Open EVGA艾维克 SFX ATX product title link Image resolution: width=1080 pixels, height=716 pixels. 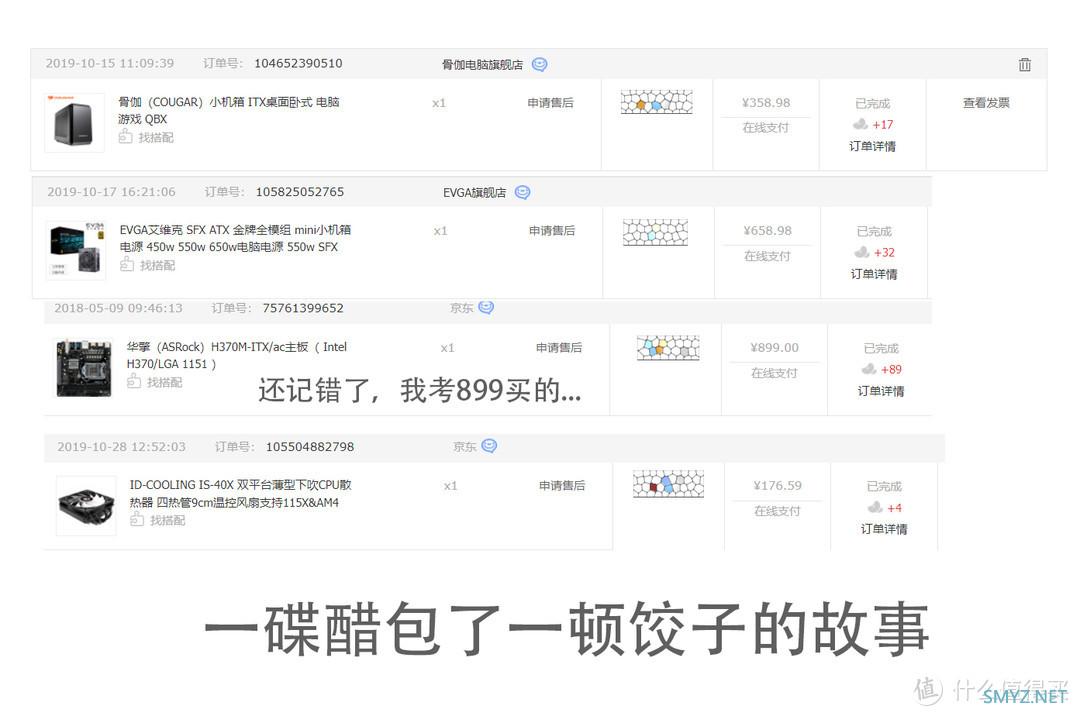236,238
